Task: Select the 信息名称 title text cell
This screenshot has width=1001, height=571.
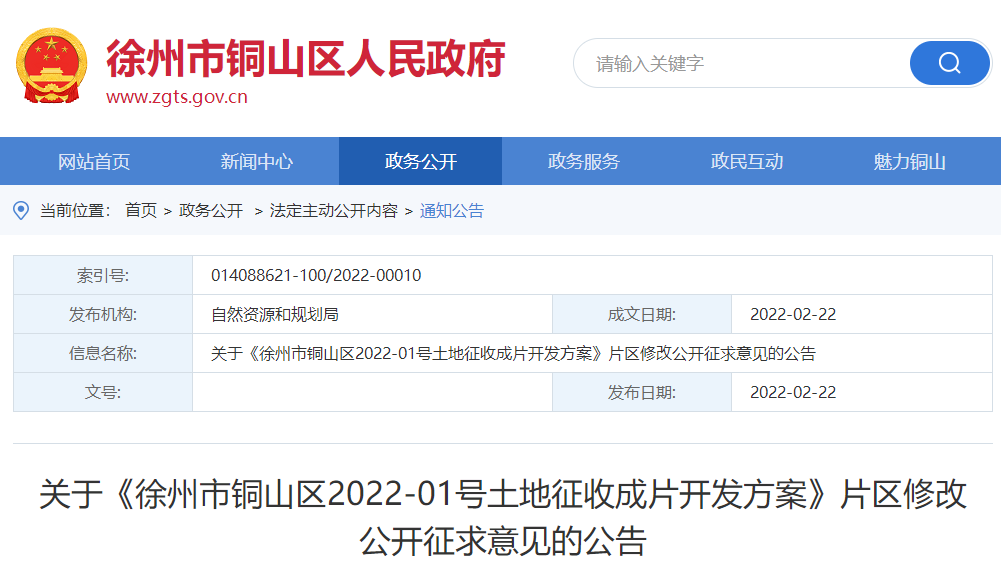Action: (592, 353)
